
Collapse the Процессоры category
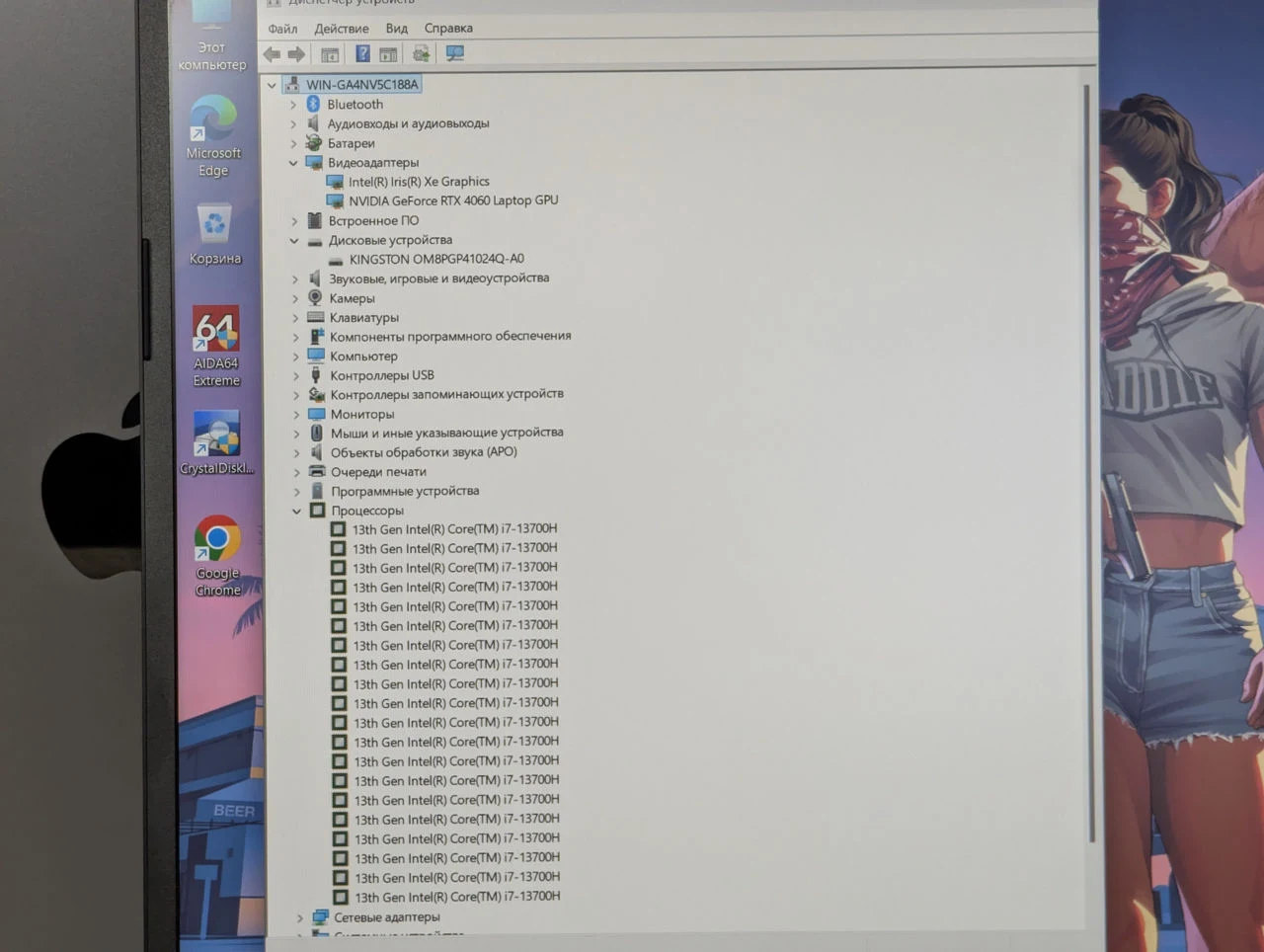pos(296,511)
